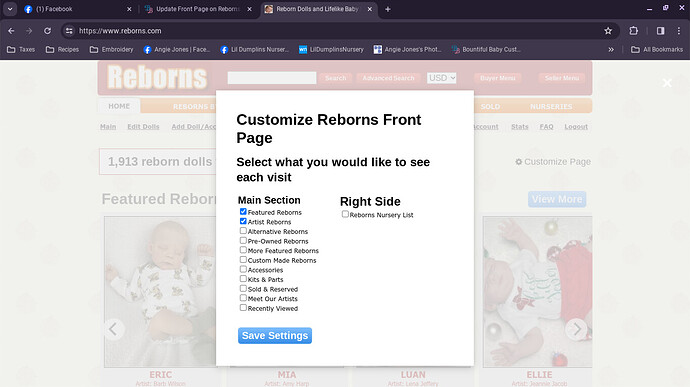Viewport: 690px width, 387px height.
Task: Show previous dolls with left carousel arrow
Action: point(114,329)
